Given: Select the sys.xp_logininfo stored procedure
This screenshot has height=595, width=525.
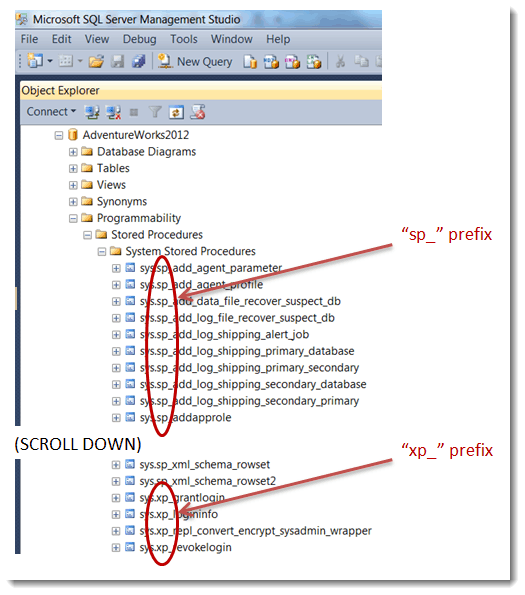Looking at the screenshot, I should click(179, 514).
